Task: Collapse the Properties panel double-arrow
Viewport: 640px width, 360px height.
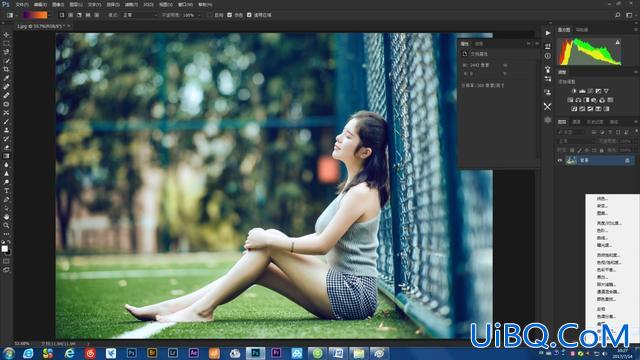Action: point(529,44)
